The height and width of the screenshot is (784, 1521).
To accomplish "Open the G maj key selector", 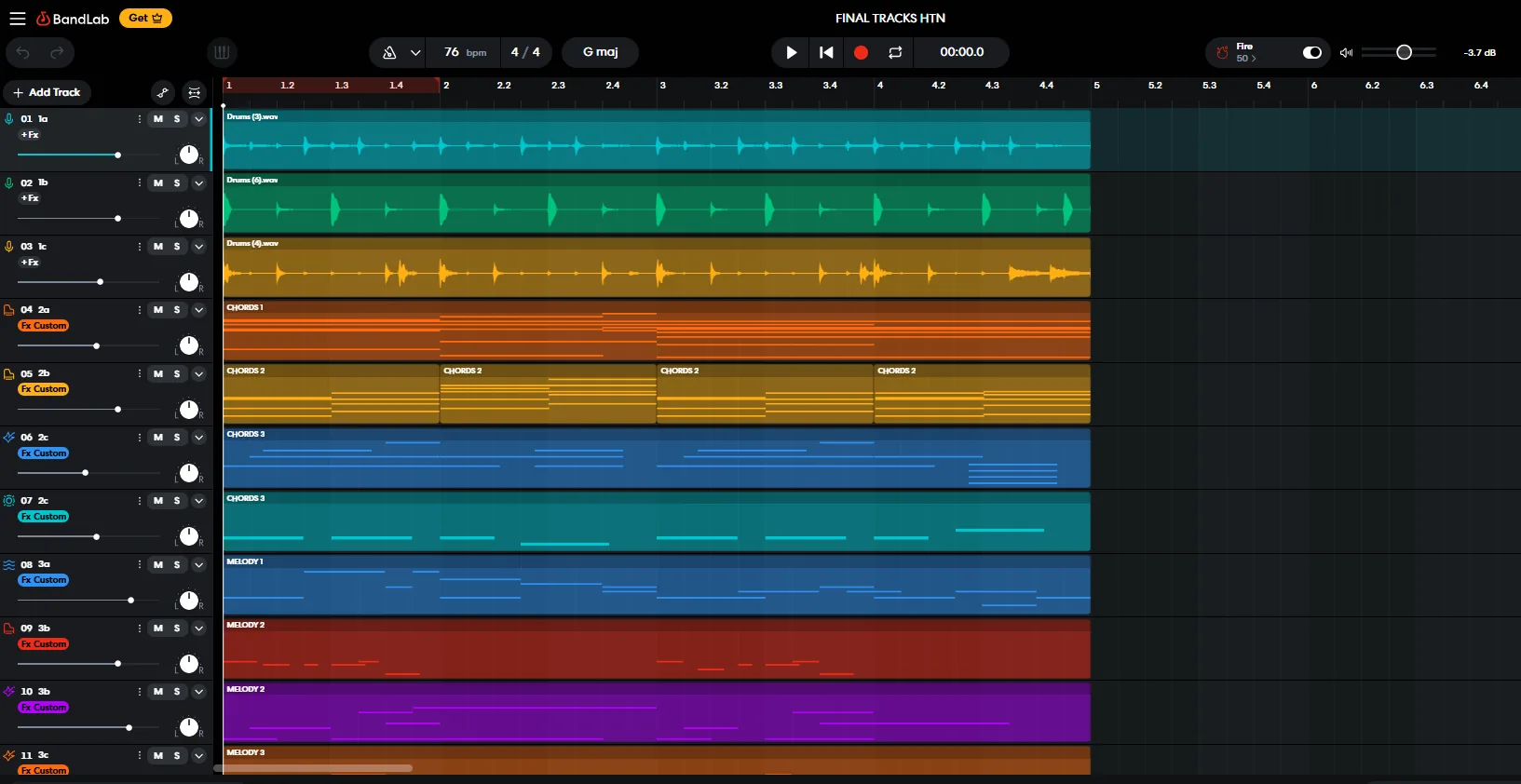I will click(600, 52).
